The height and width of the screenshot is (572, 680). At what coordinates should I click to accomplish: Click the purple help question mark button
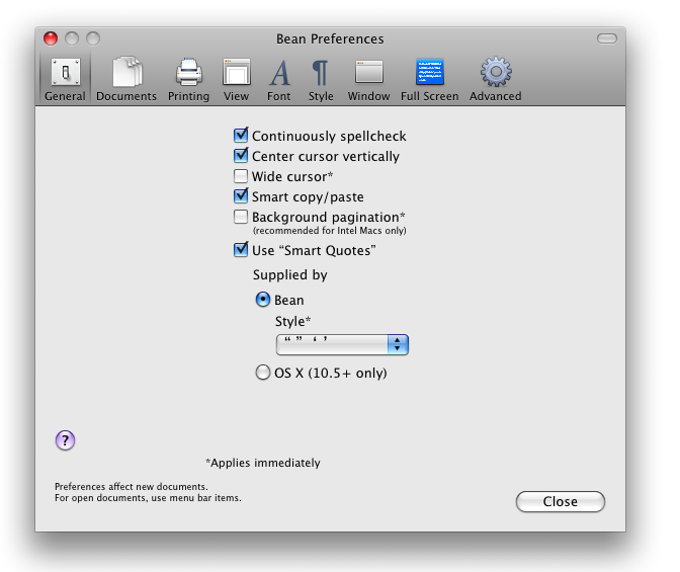click(x=65, y=441)
